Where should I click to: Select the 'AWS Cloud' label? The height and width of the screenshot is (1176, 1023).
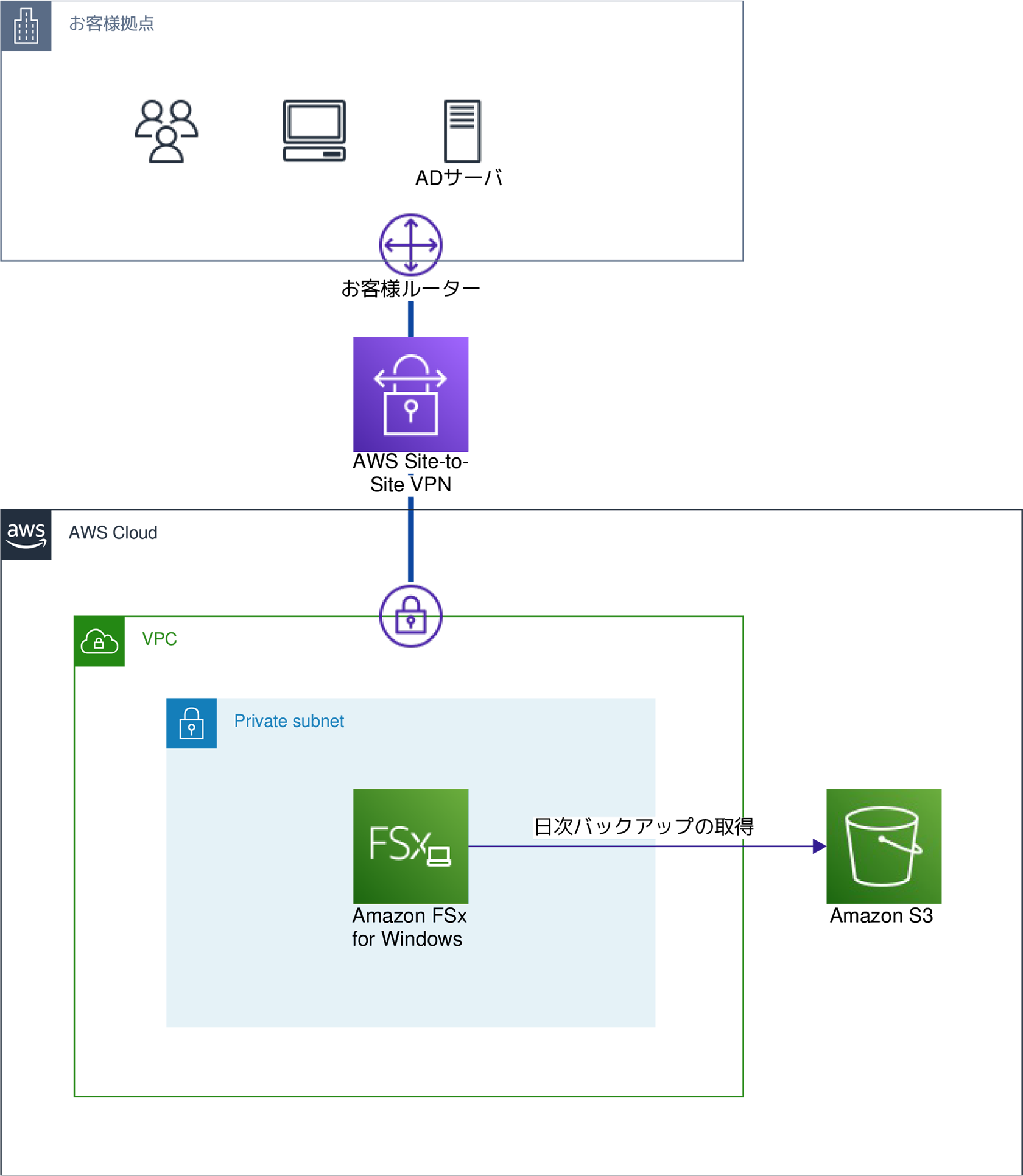pyautogui.click(x=113, y=533)
